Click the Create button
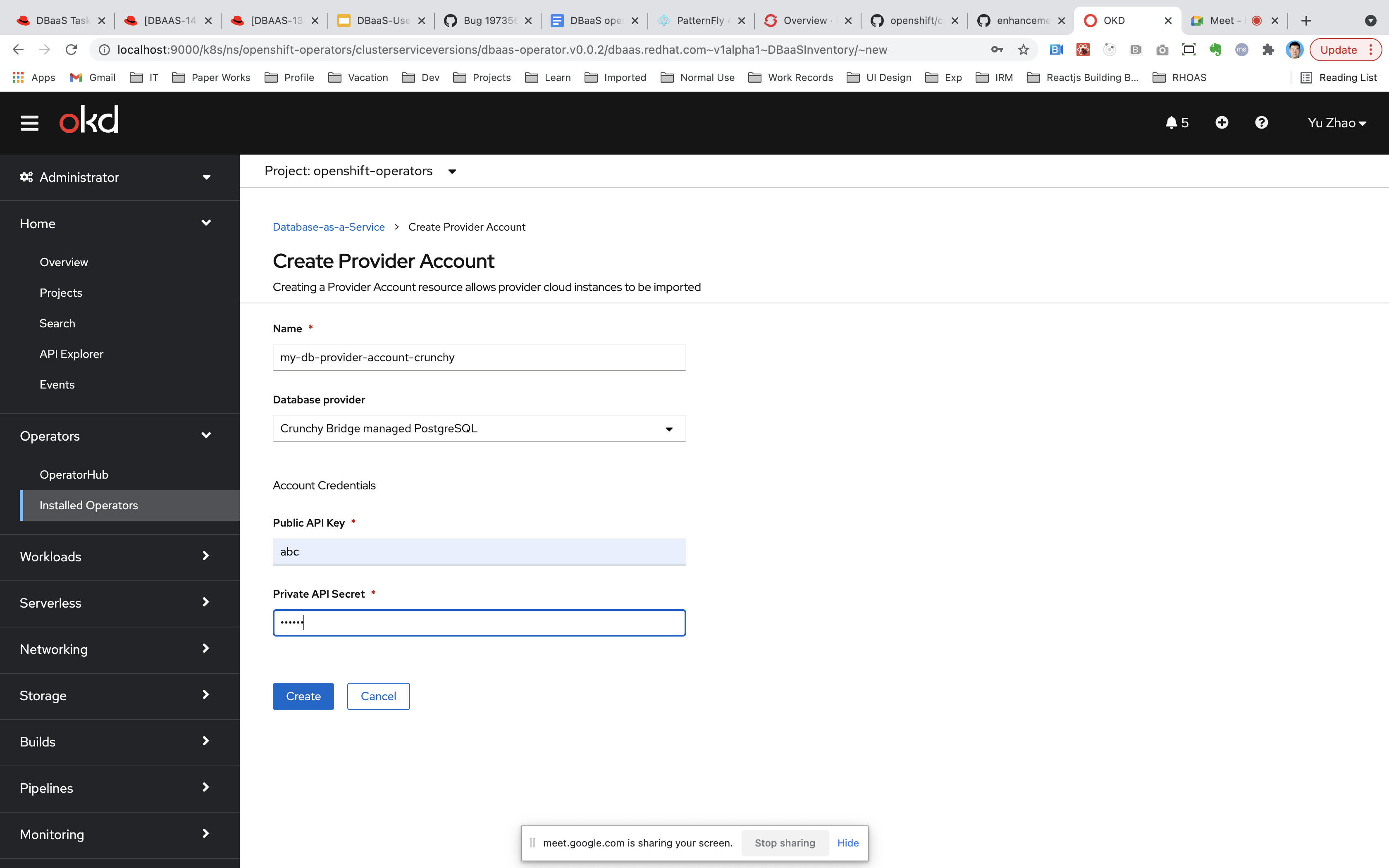This screenshot has width=1389, height=868. click(x=303, y=696)
